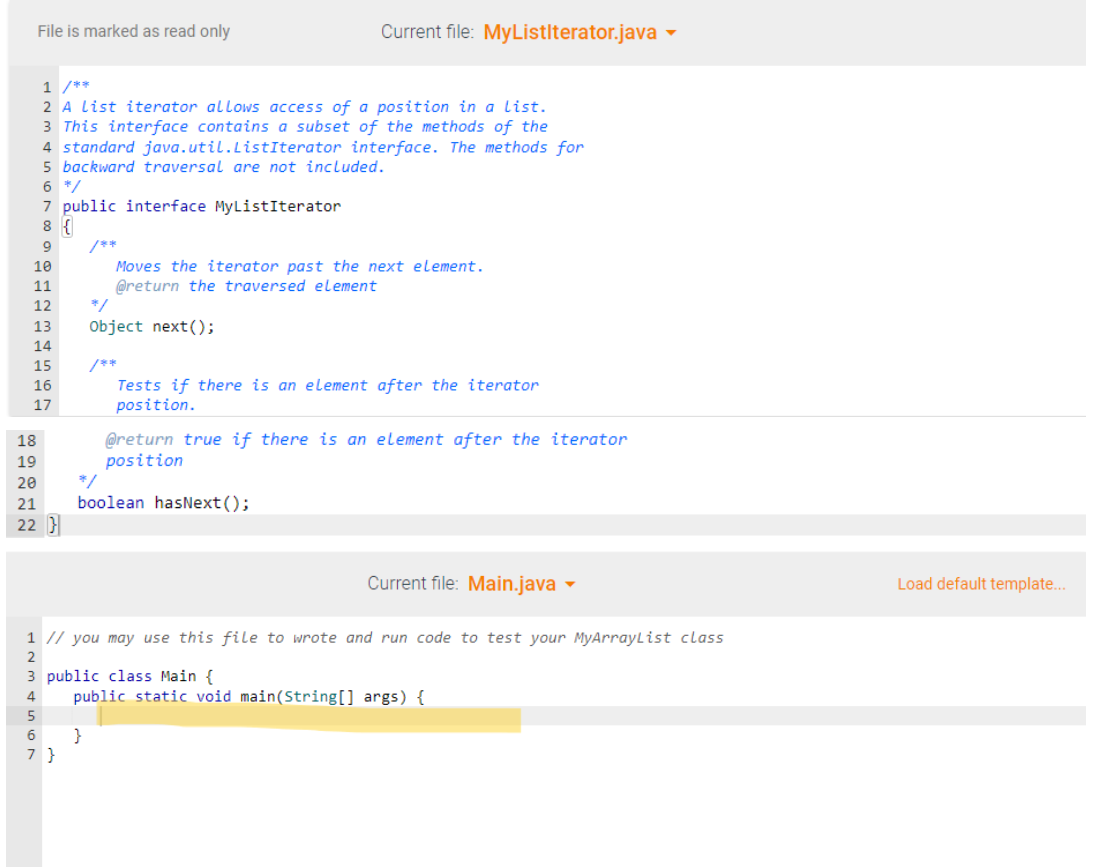The height and width of the screenshot is (867, 1105).
Task: Click line number 4 in Main.java gutter
Action: pyautogui.click(x=31, y=696)
